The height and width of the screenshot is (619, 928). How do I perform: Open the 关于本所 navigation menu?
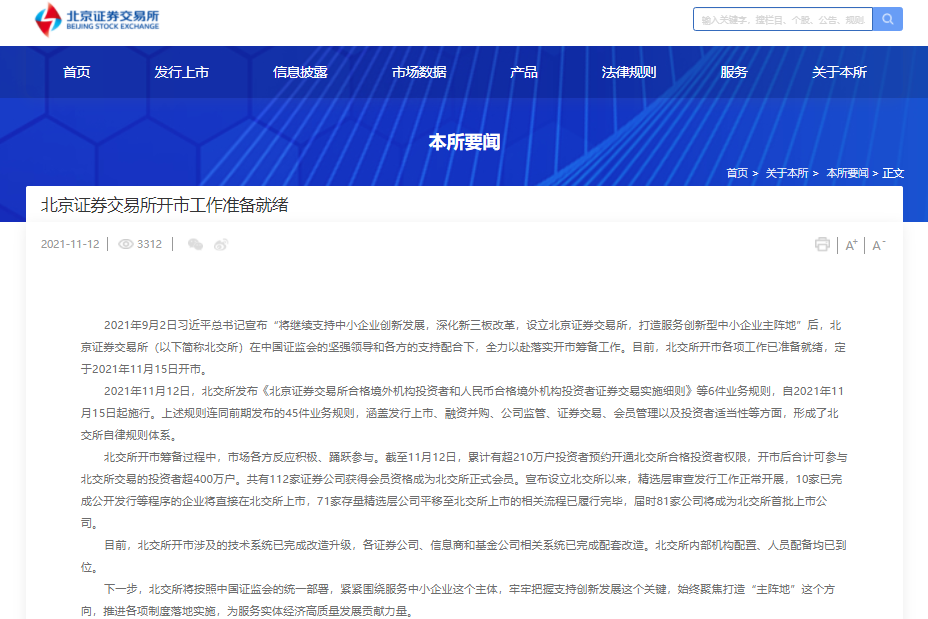coord(840,71)
